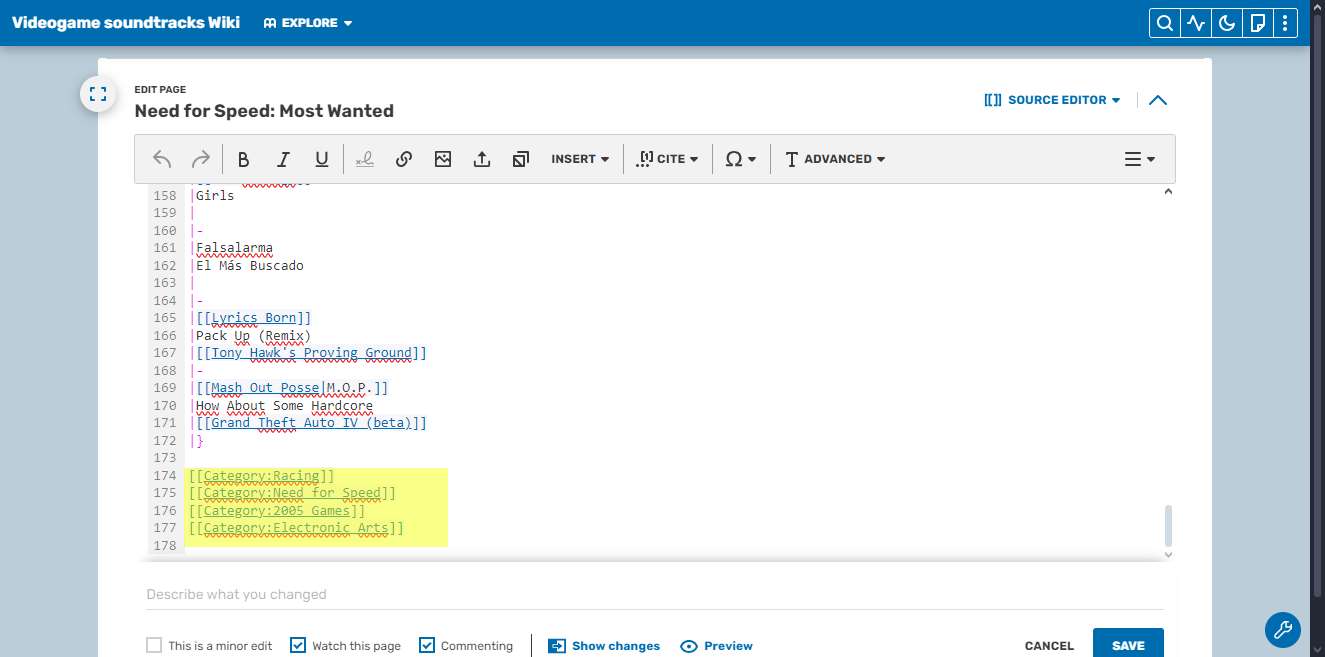Open special characters omega dropdown
The width and height of the screenshot is (1325, 657).
coord(741,159)
